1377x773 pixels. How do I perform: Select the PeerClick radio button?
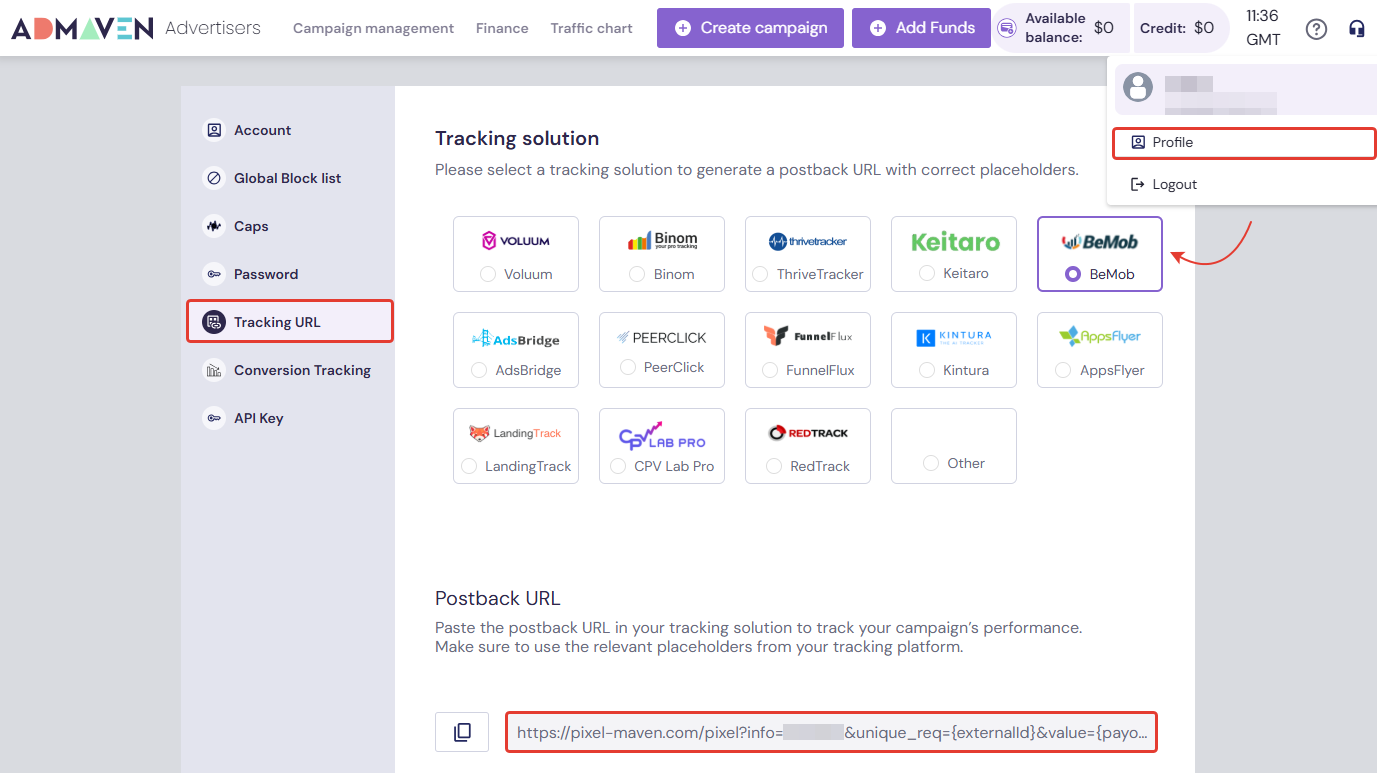628,367
